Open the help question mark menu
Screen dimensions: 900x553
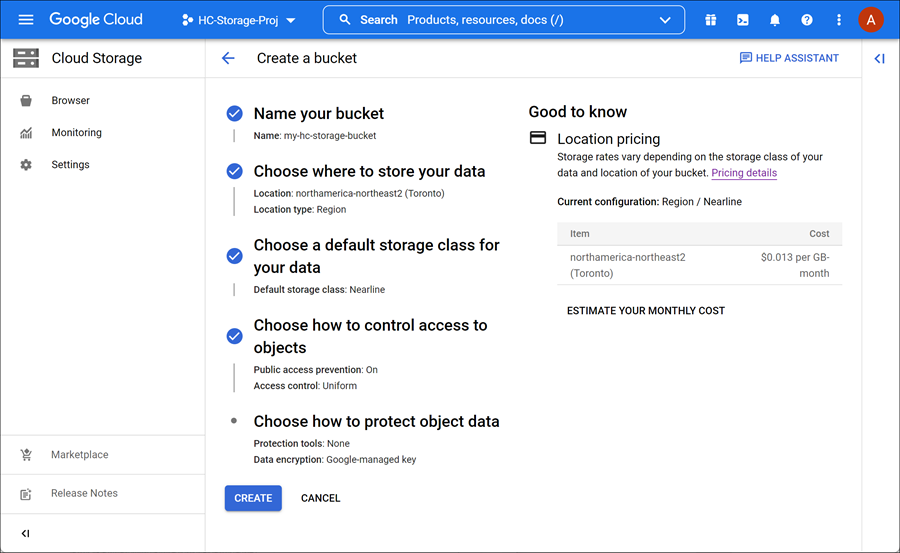(x=807, y=20)
